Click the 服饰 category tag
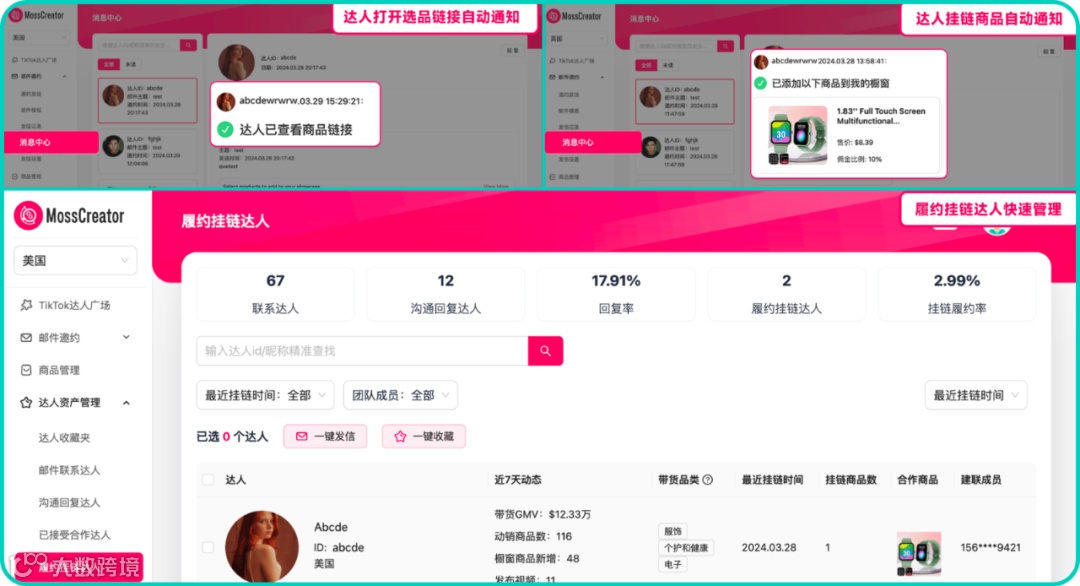Image resolution: width=1080 pixels, height=586 pixels. [673, 531]
